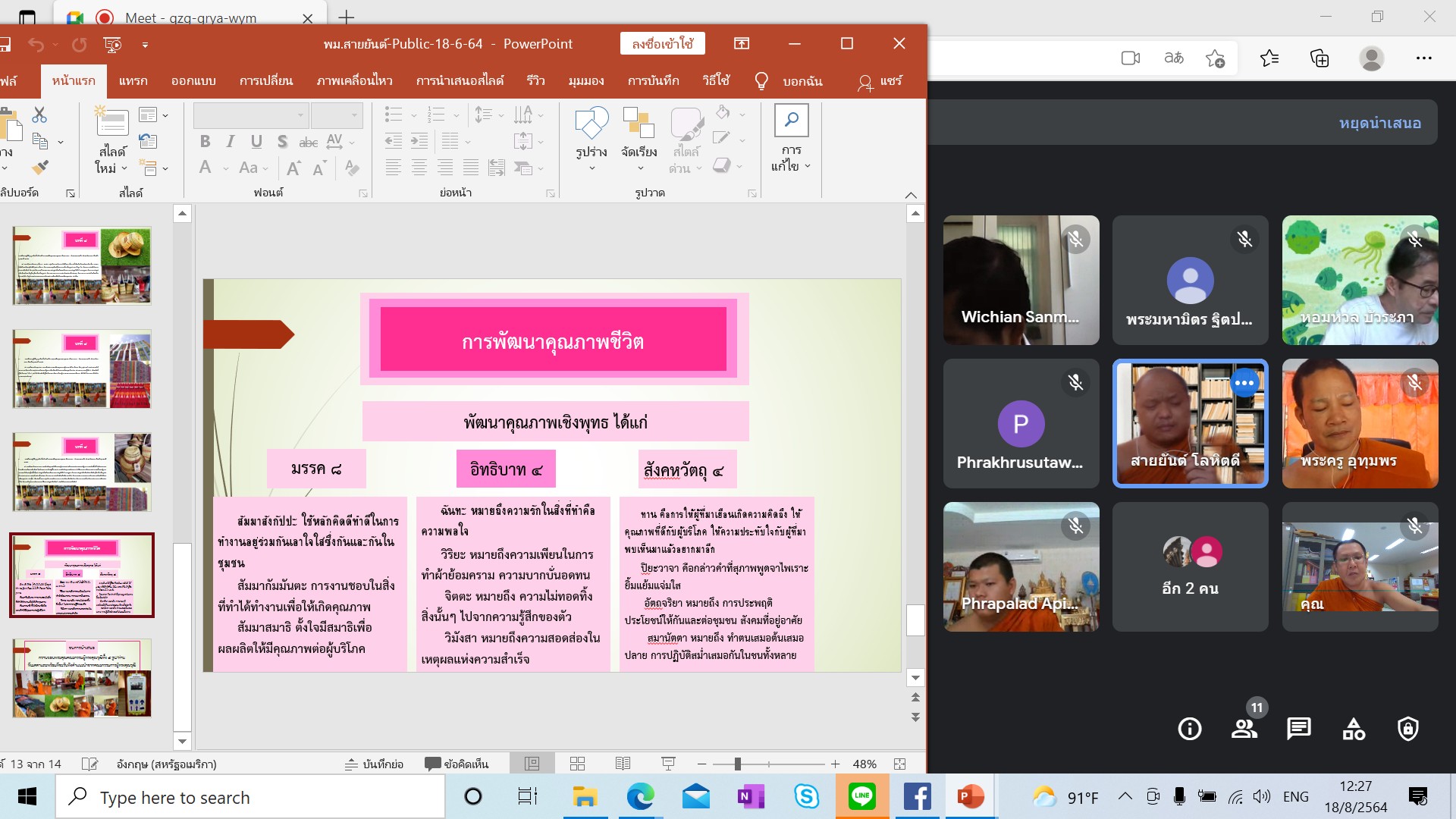Image resolution: width=1456 pixels, height=819 pixels.
Task: Select the last slide thumbnail in panel
Action: click(82, 678)
